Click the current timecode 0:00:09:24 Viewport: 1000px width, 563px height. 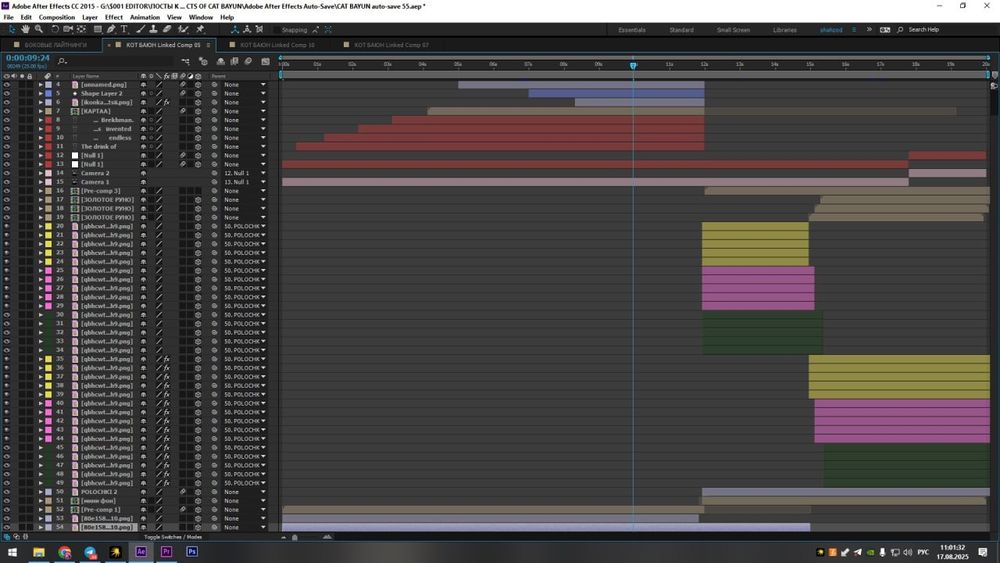pos(27,58)
